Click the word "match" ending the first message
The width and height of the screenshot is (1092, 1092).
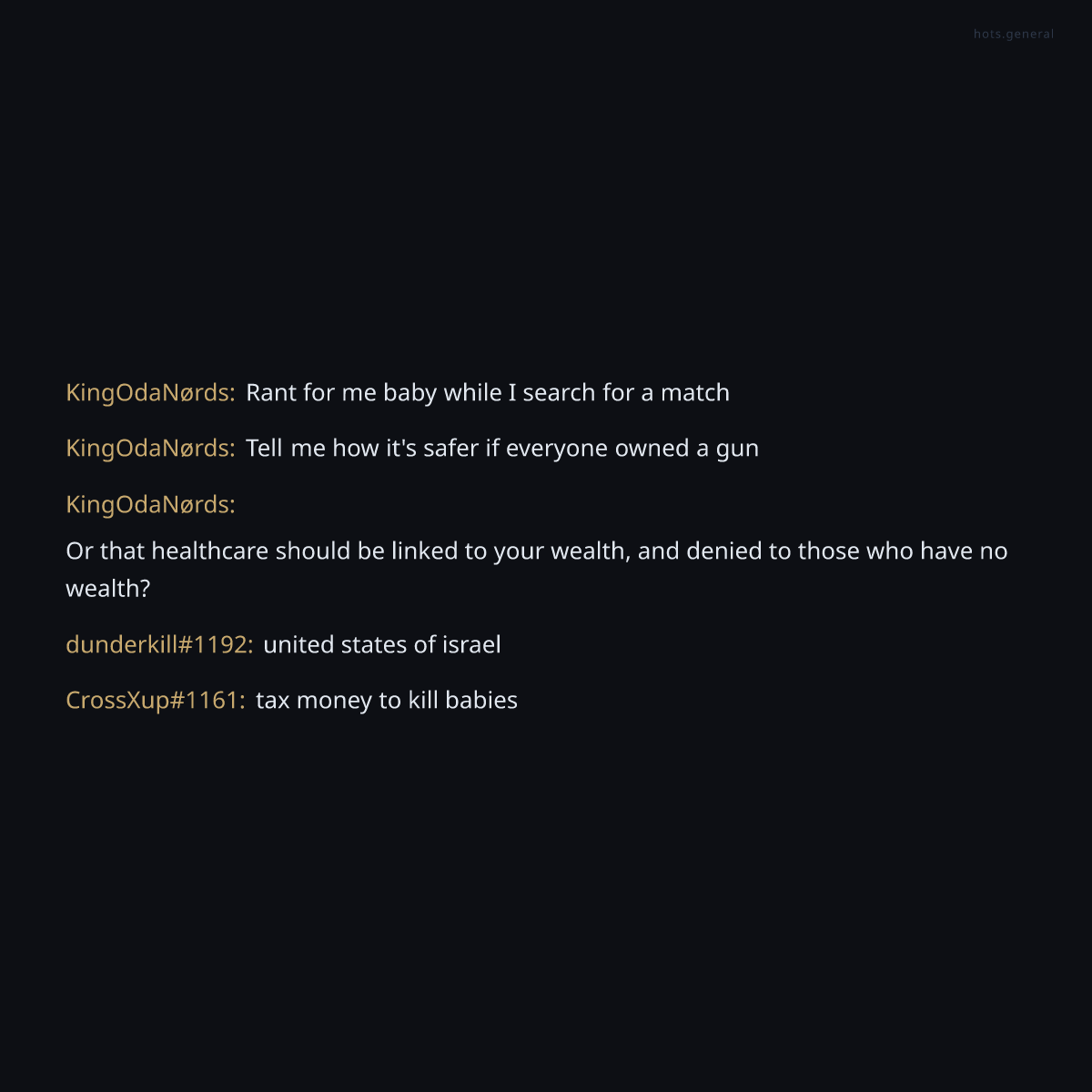click(694, 393)
